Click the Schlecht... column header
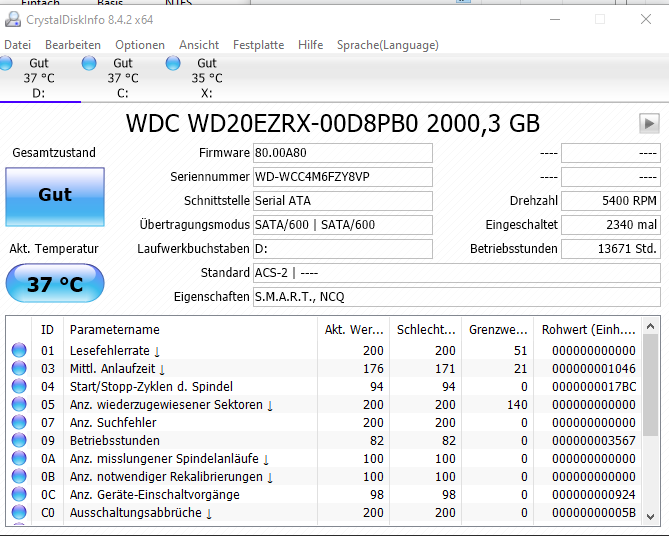 [426, 329]
